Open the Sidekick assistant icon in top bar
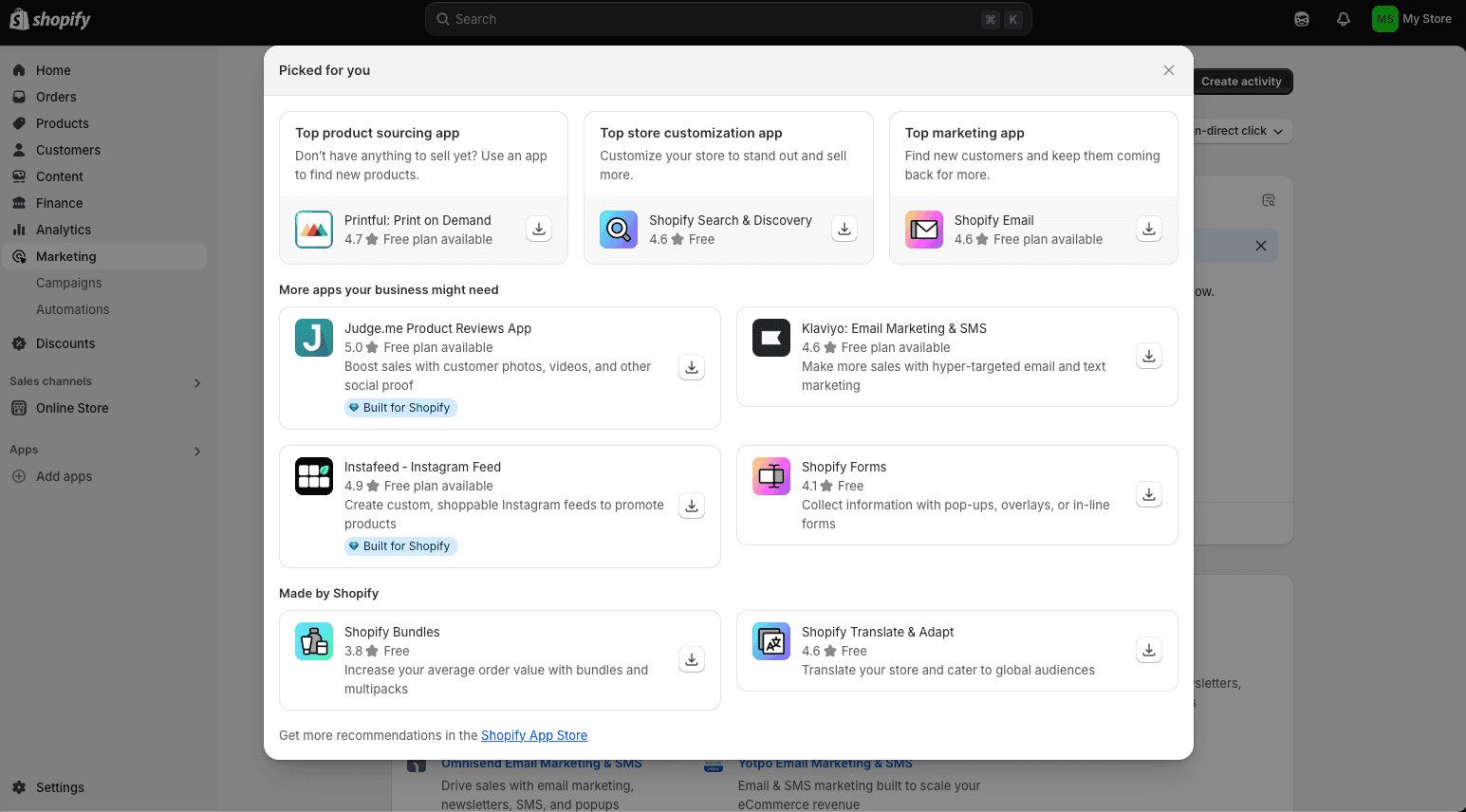Viewport: 1466px width, 812px height. [x=1302, y=19]
